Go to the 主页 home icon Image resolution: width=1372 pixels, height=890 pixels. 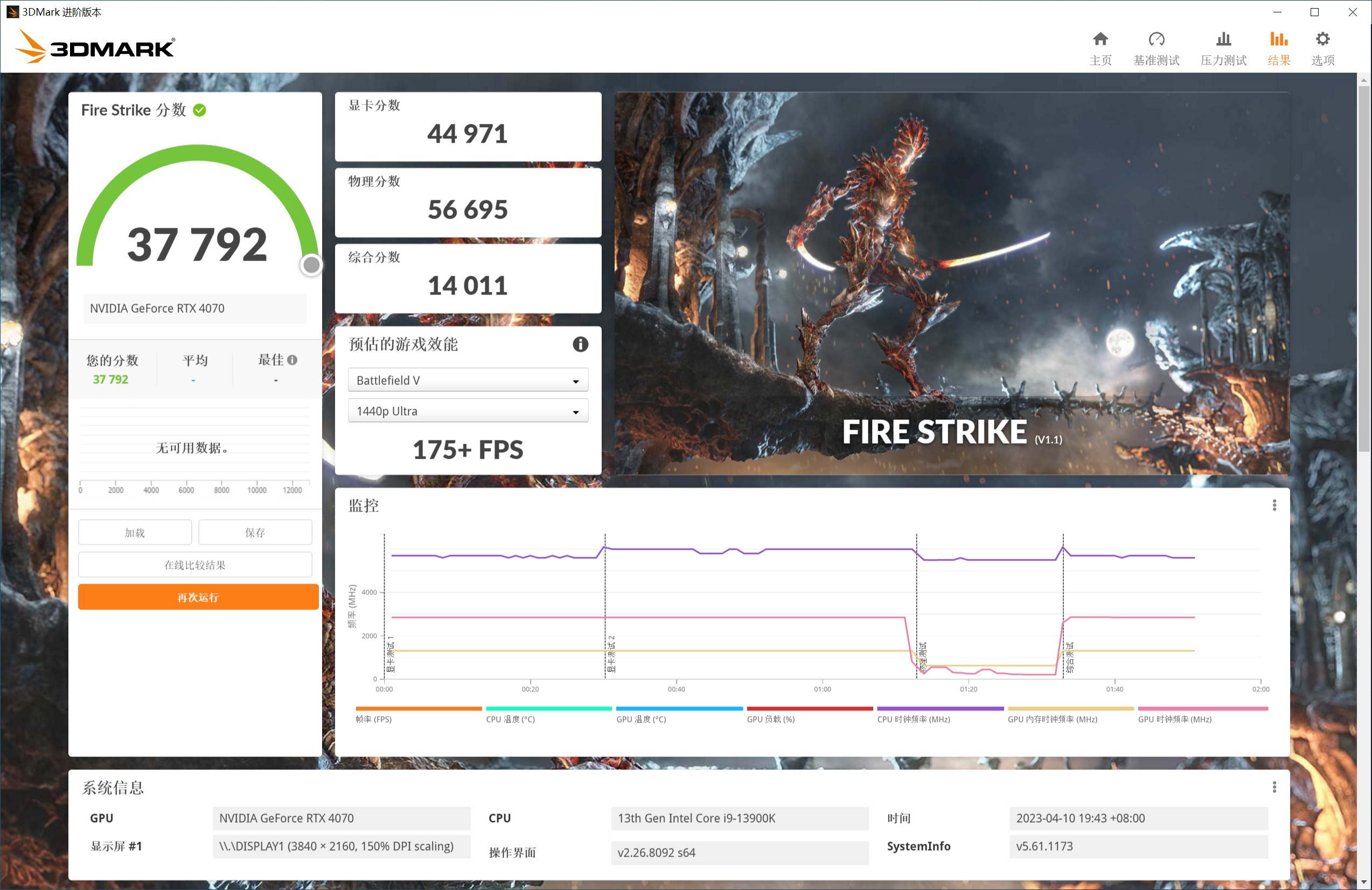(x=1100, y=39)
